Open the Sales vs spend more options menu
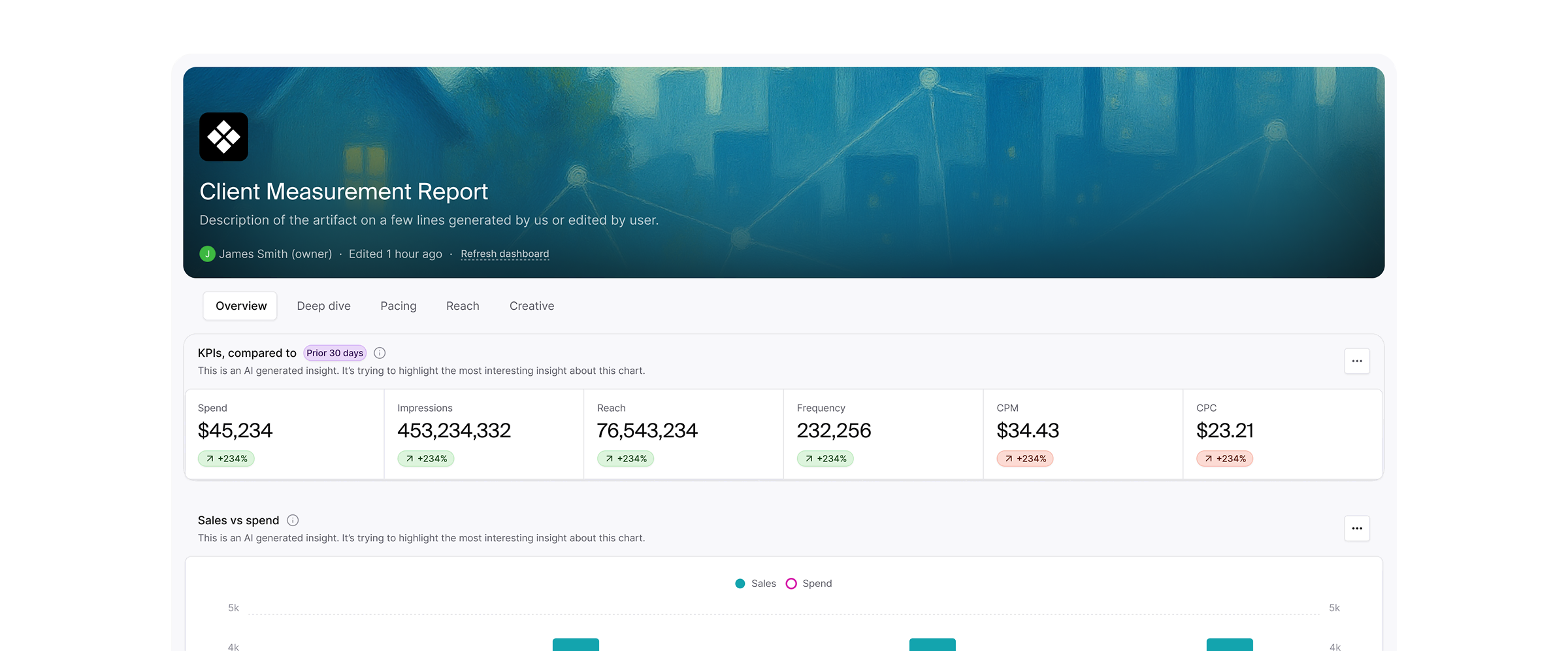Image resolution: width=1568 pixels, height=651 pixels. point(1357,528)
